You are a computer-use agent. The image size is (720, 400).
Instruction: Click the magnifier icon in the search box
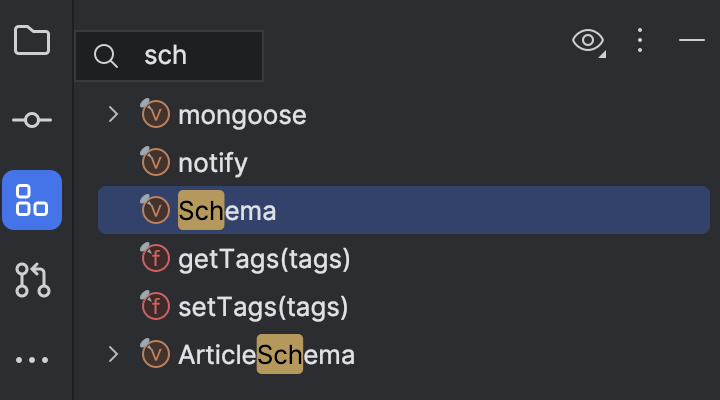106,56
